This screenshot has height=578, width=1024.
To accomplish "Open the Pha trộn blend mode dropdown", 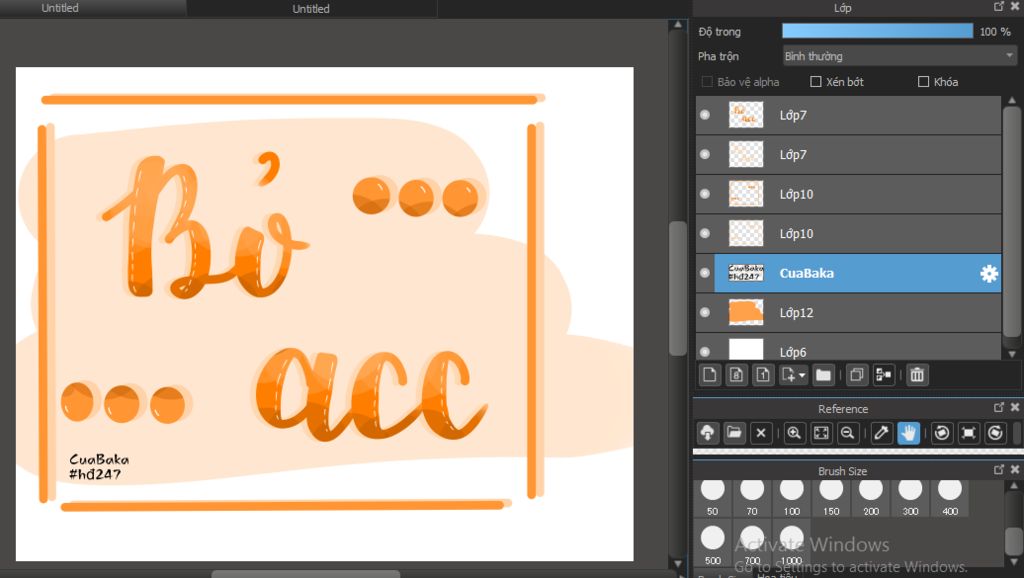I will 900,56.
